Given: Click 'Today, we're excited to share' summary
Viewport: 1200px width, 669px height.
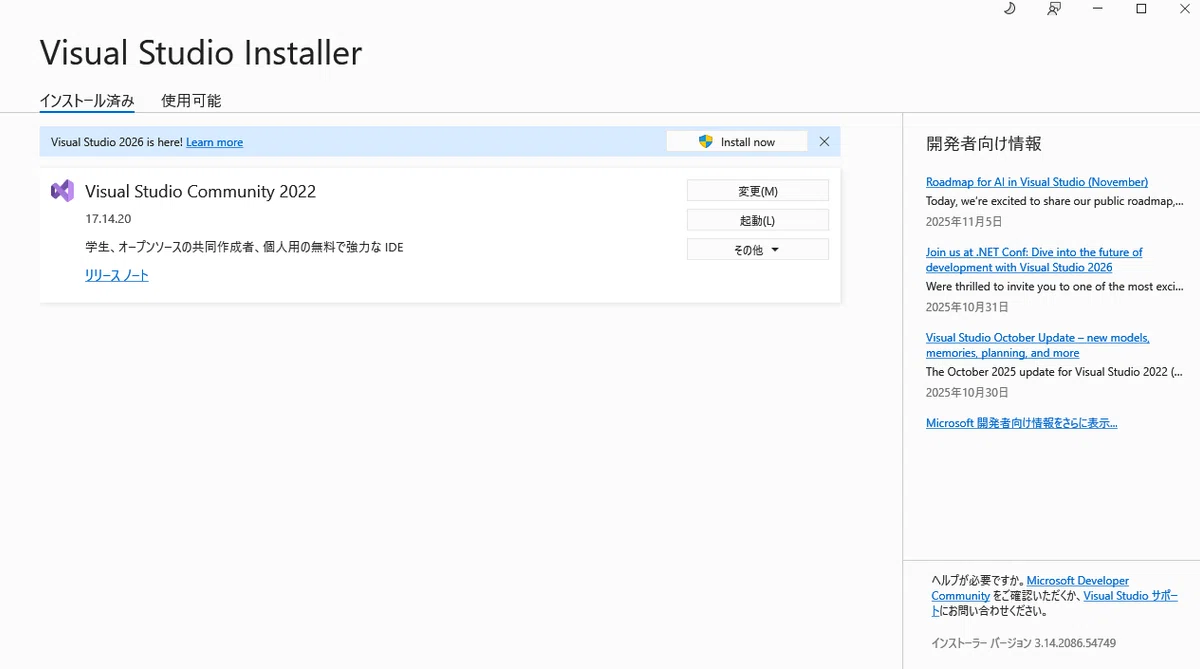Looking at the screenshot, I should pos(1054,201).
